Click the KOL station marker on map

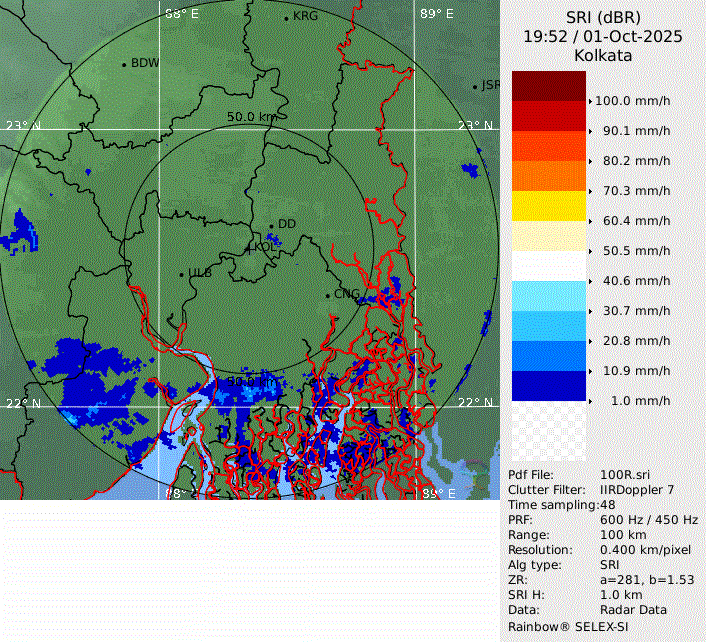click(x=250, y=247)
